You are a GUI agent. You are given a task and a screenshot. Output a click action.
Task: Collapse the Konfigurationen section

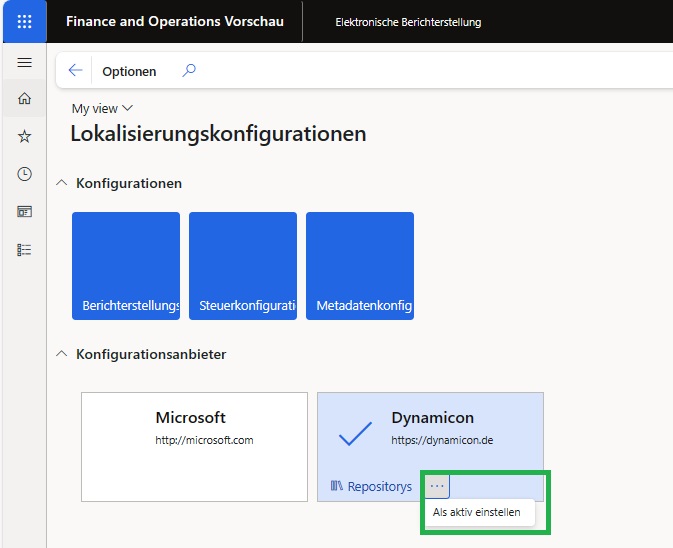(63, 183)
